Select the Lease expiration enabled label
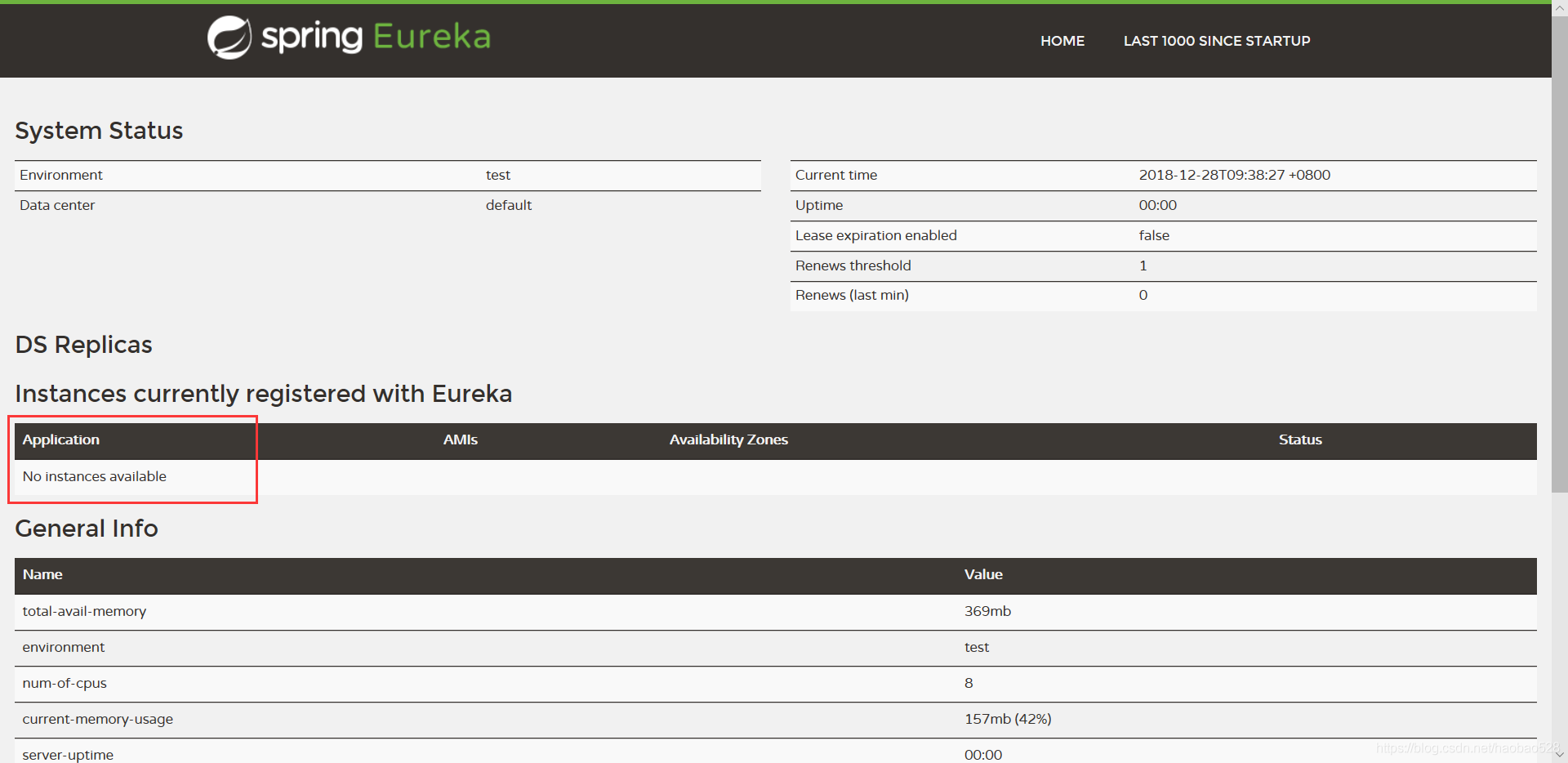The height and width of the screenshot is (763, 1568). [876, 235]
